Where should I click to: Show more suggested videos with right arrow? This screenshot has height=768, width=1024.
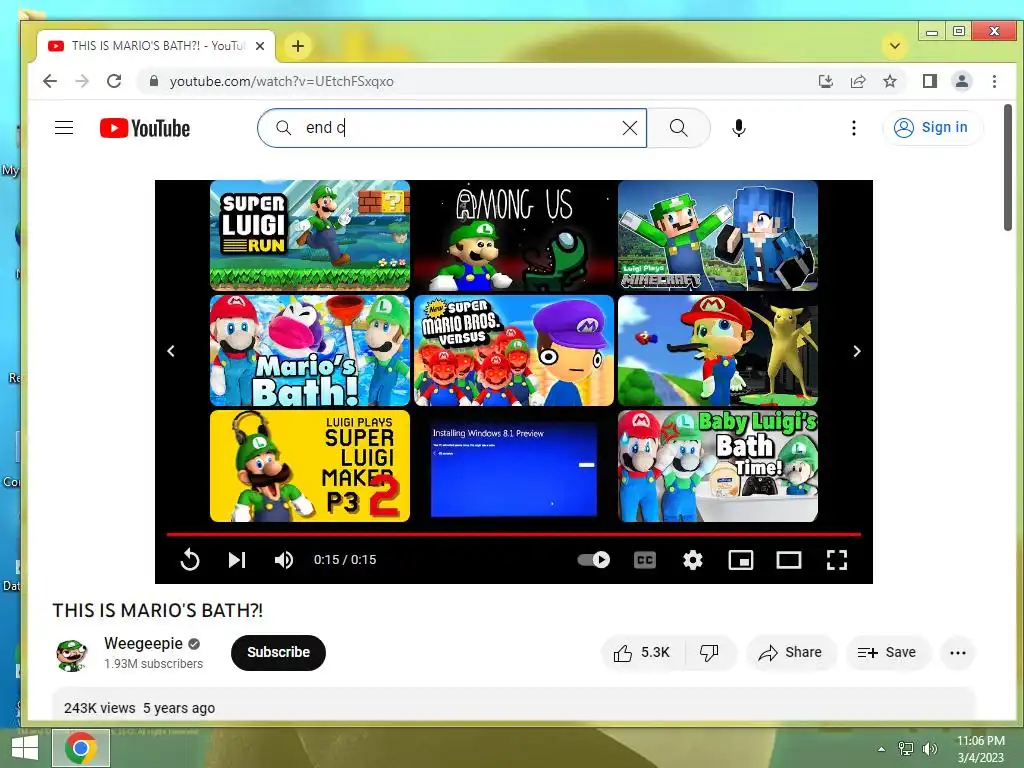coord(857,351)
